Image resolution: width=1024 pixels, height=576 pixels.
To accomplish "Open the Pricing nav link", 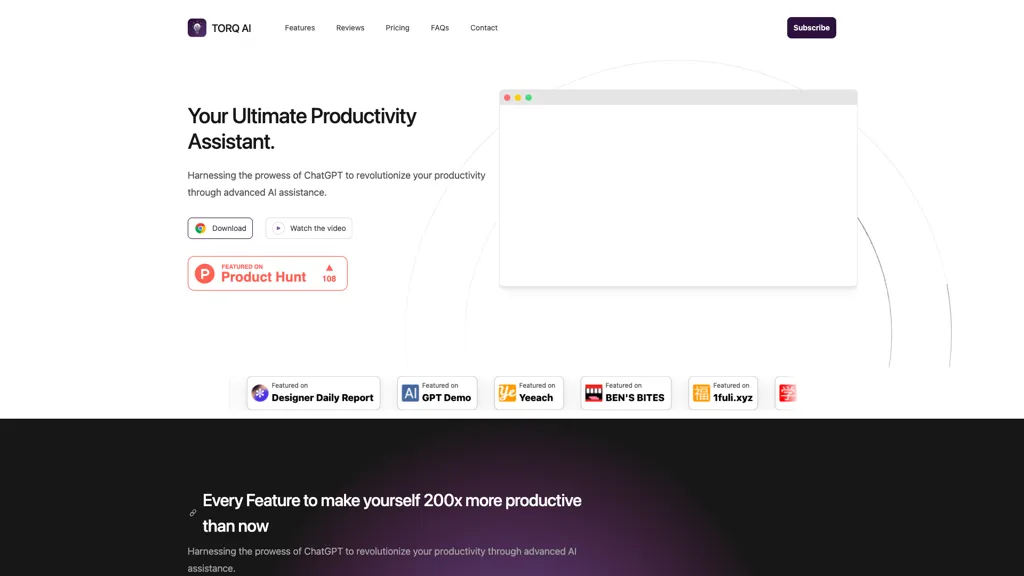I will coord(397,27).
